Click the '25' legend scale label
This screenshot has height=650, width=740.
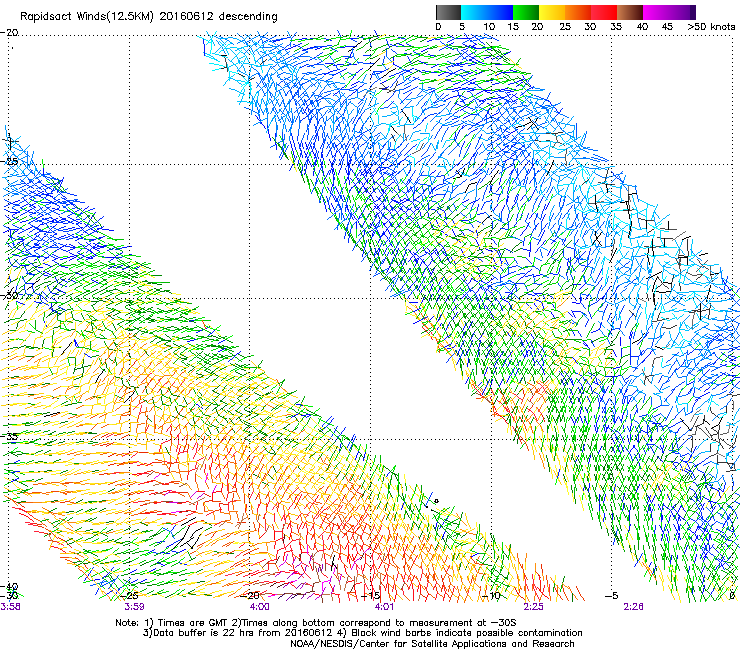point(565,27)
